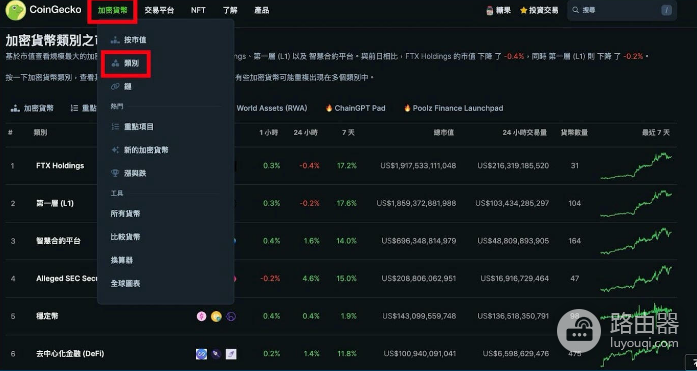Open the 糖果 candy jar rewards
Viewport: 697px width, 371px height.
[x=498, y=10]
